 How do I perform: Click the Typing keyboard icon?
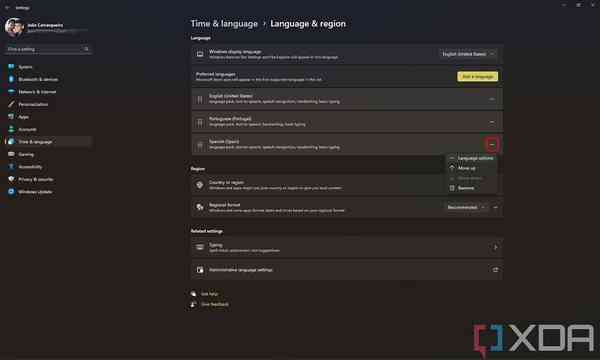point(200,247)
